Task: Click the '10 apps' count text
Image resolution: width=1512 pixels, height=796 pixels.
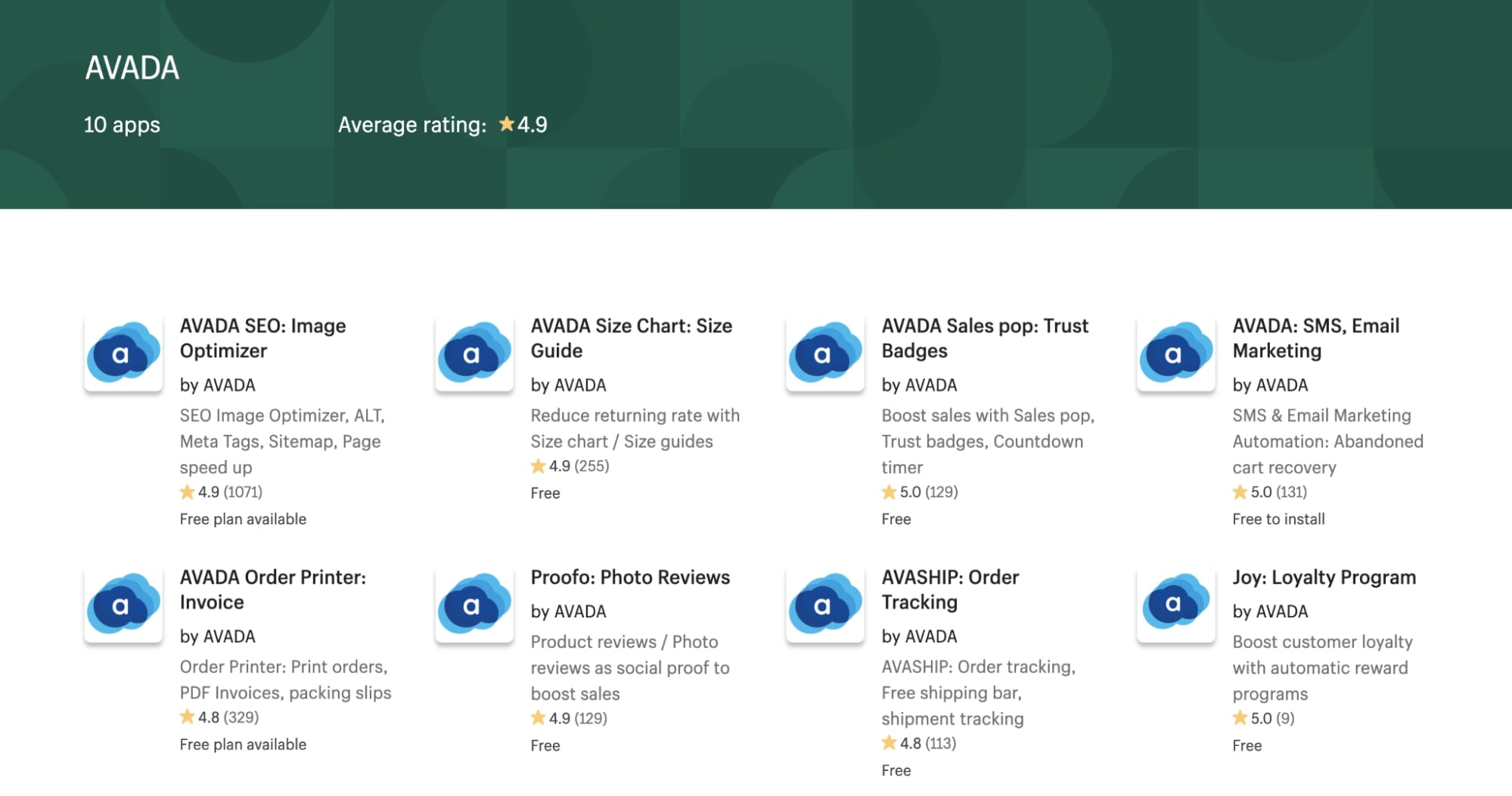Action: [x=122, y=125]
